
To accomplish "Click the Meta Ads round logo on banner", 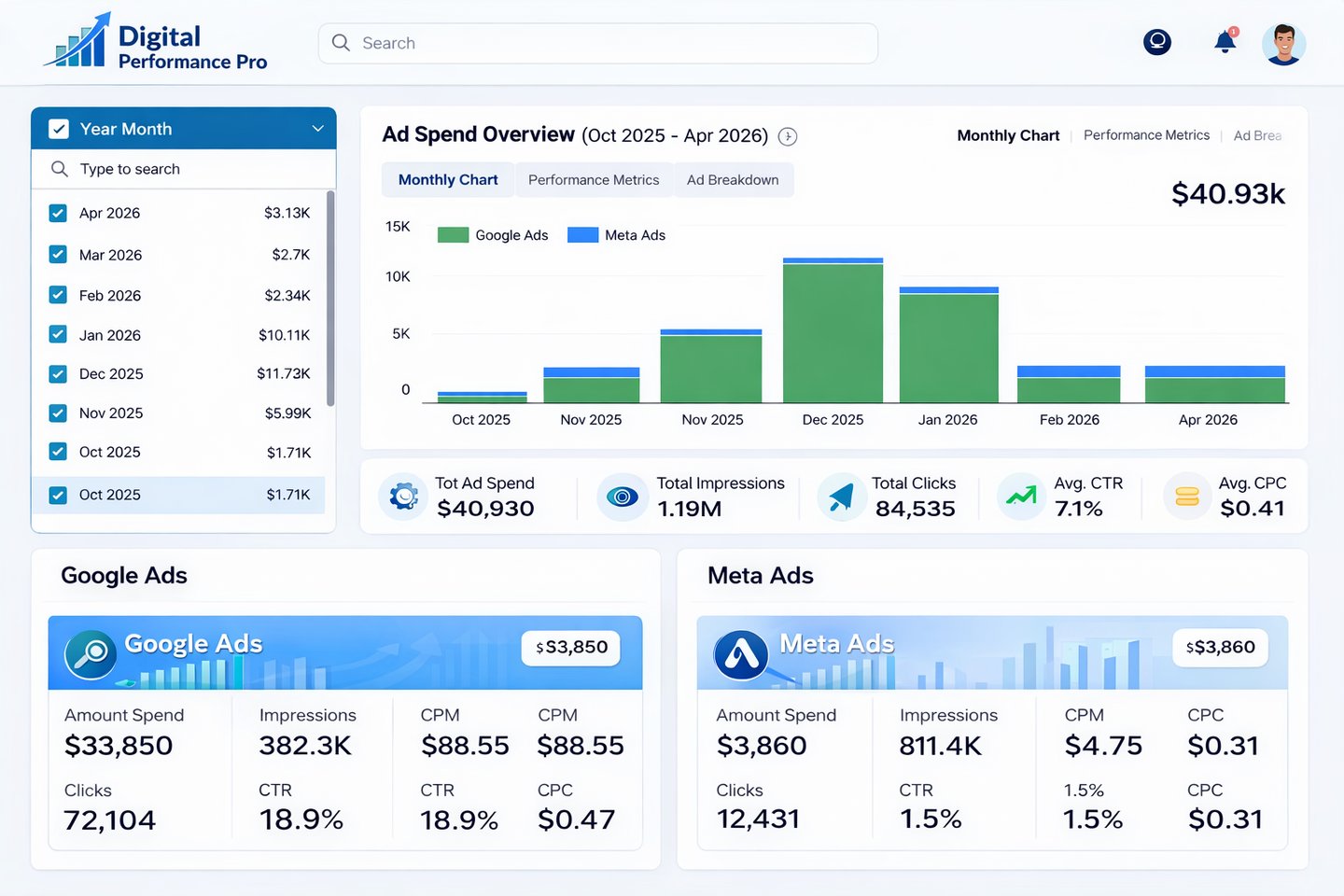I will 741,654.
